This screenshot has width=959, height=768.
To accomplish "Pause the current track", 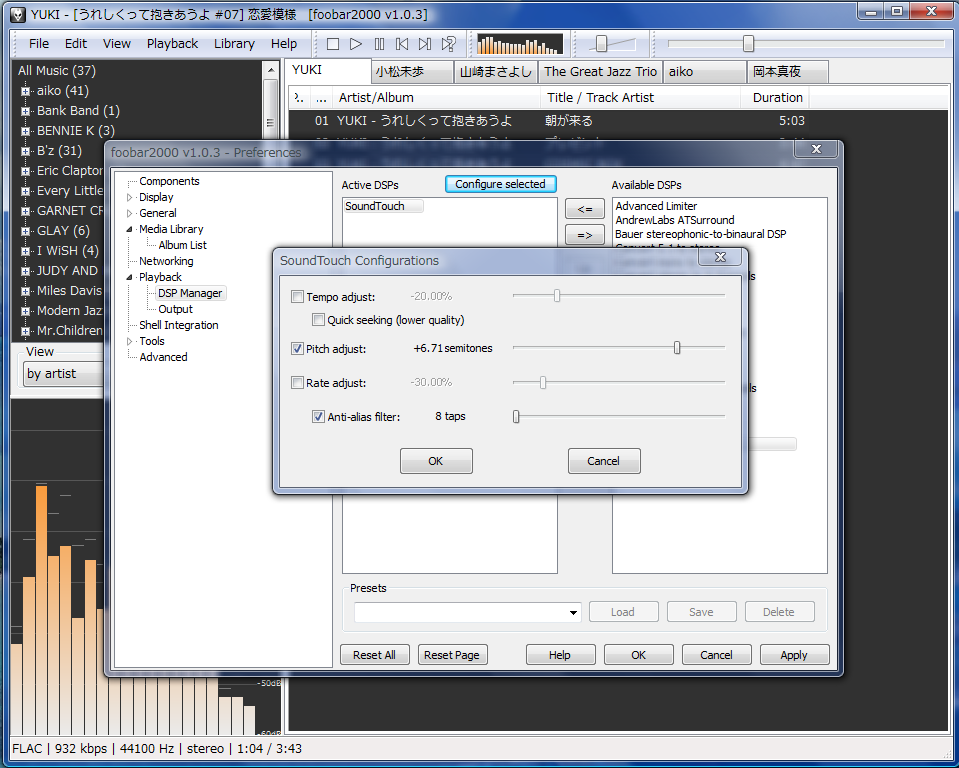I will pyautogui.click(x=379, y=44).
